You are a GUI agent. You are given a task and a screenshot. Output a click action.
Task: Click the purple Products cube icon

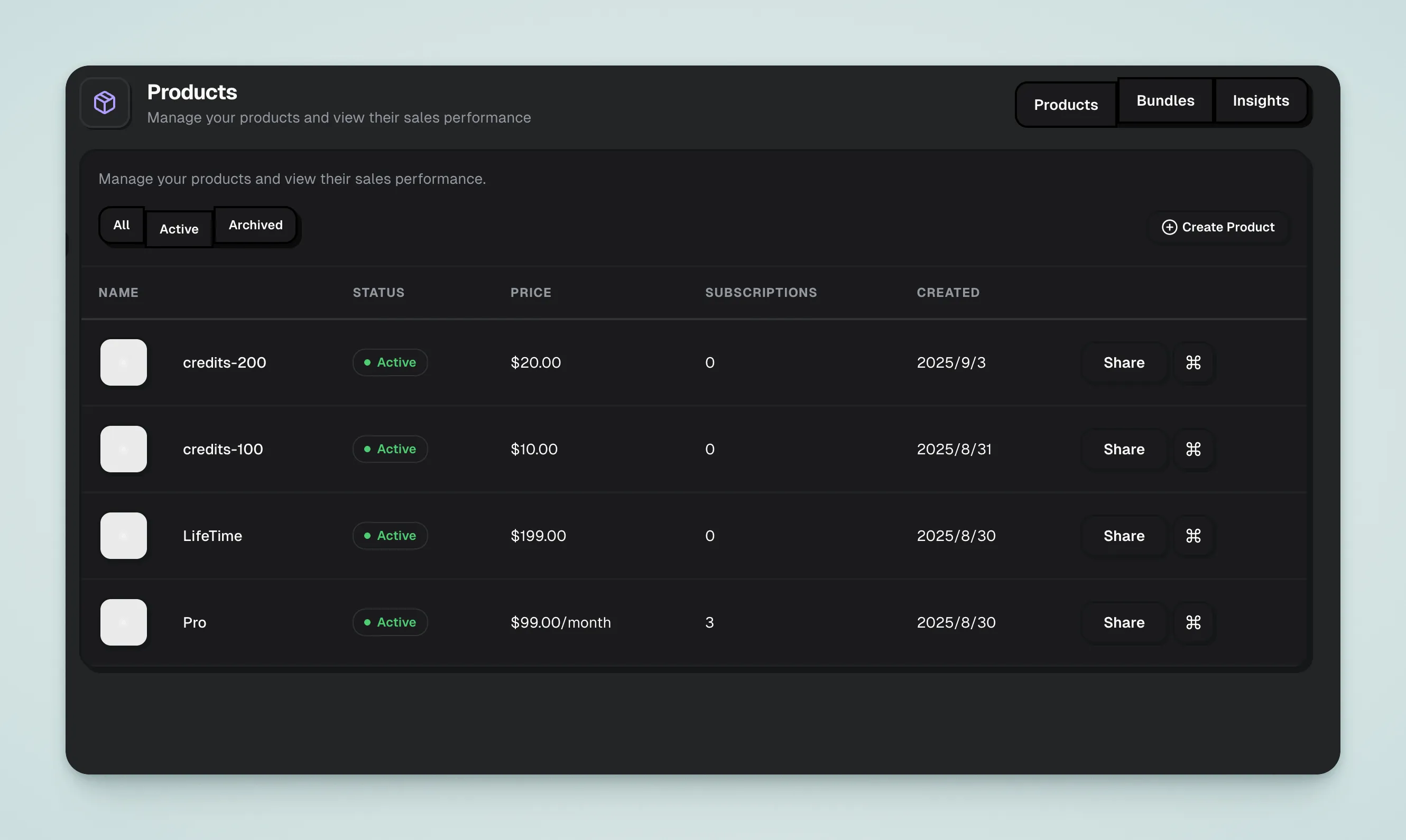click(105, 102)
